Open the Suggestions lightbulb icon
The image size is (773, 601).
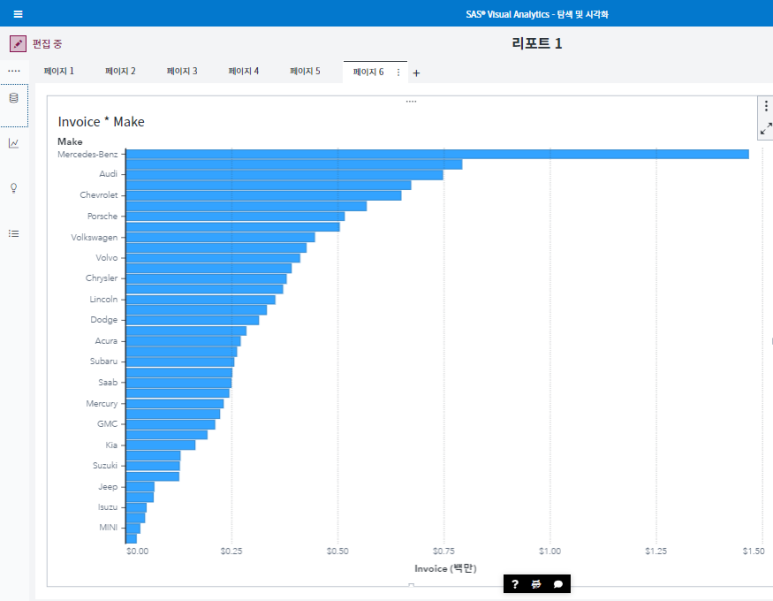tap(14, 188)
